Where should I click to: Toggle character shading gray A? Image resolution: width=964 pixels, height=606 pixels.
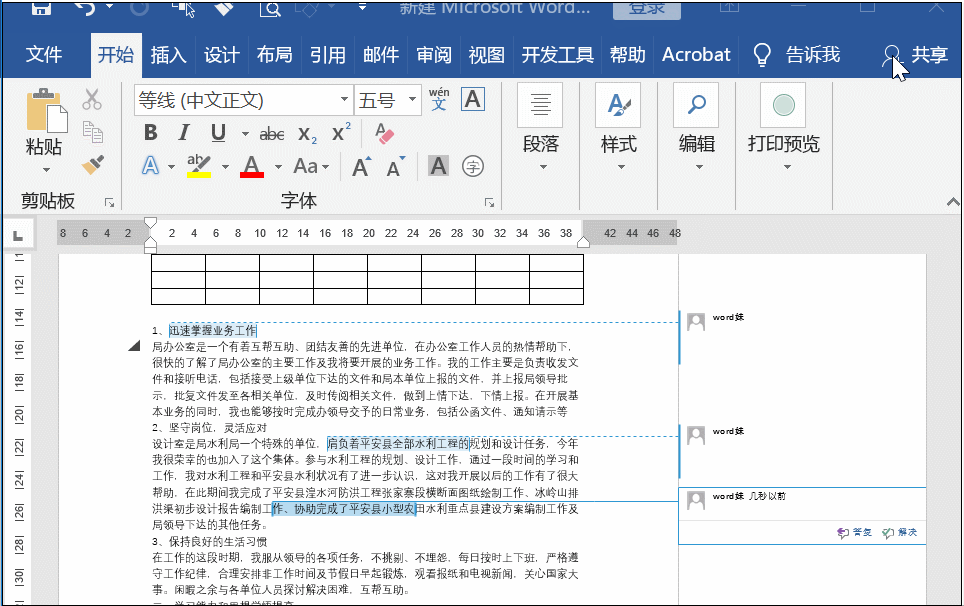438,166
